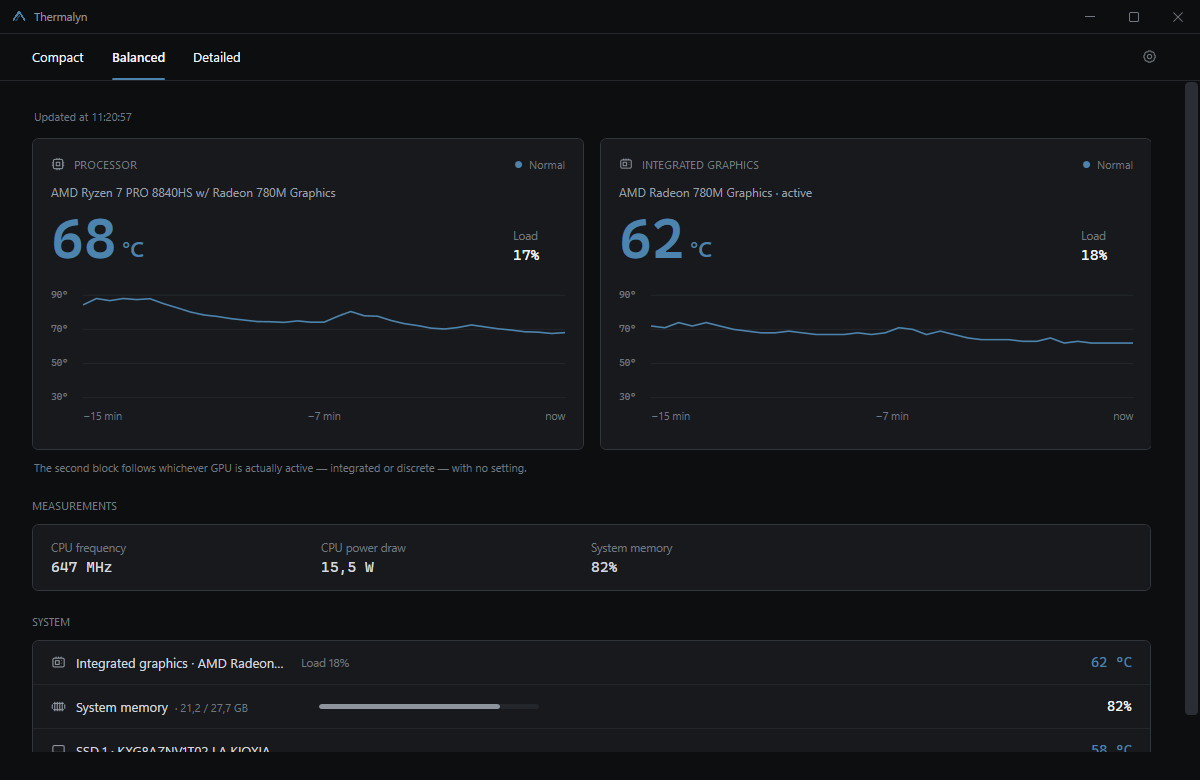Click the System memory RAM icon
The width and height of the screenshot is (1200, 780).
click(x=58, y=707)
